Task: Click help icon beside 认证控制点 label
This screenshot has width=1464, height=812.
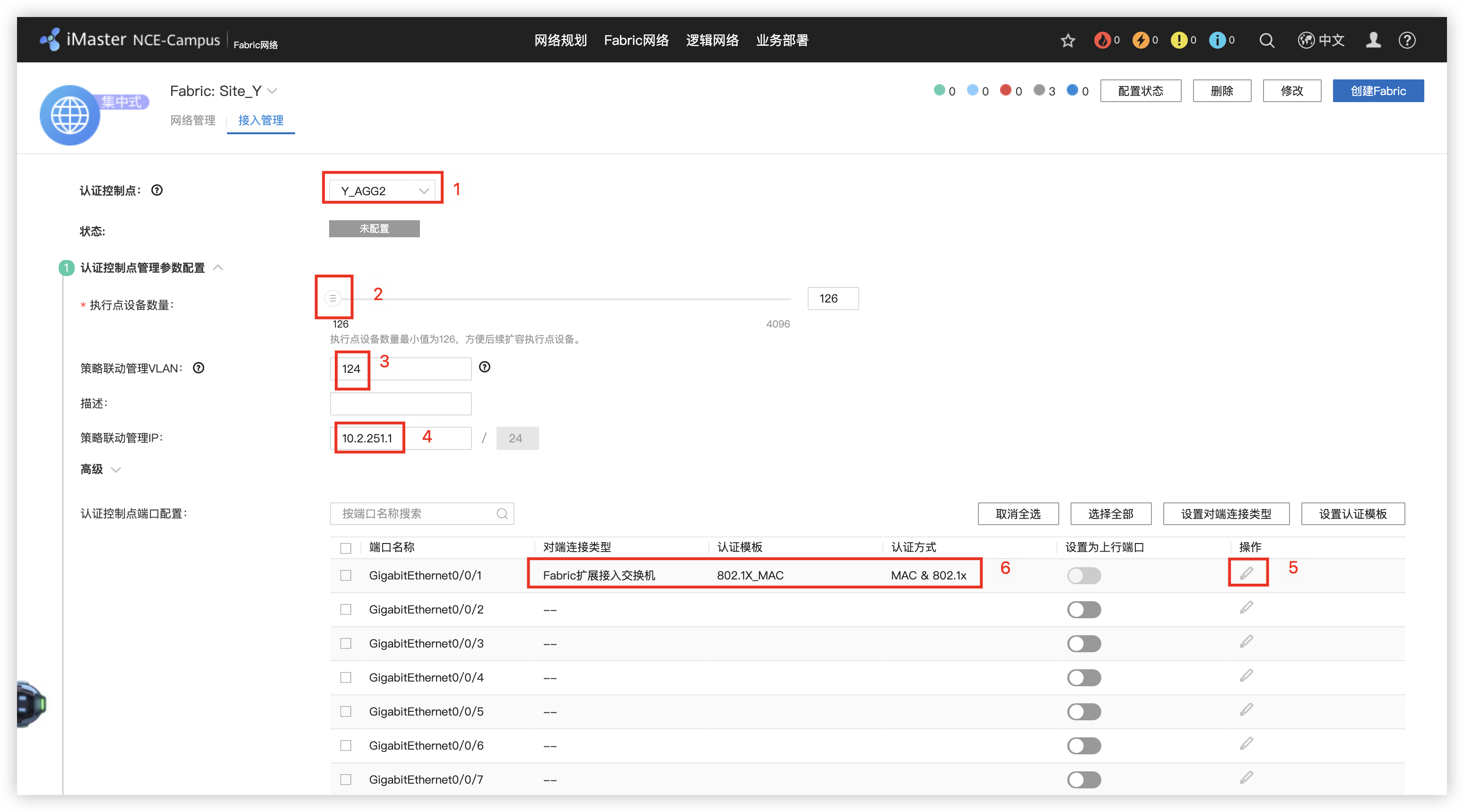Action: point(157,190)
